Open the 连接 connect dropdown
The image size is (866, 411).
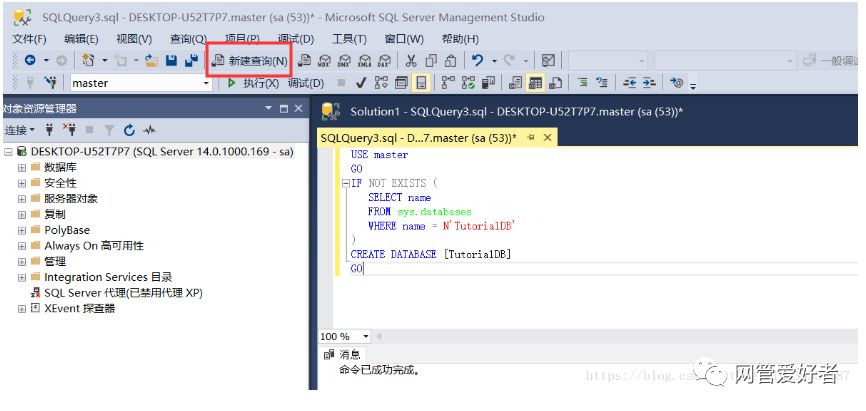click(x=19, y=130)
